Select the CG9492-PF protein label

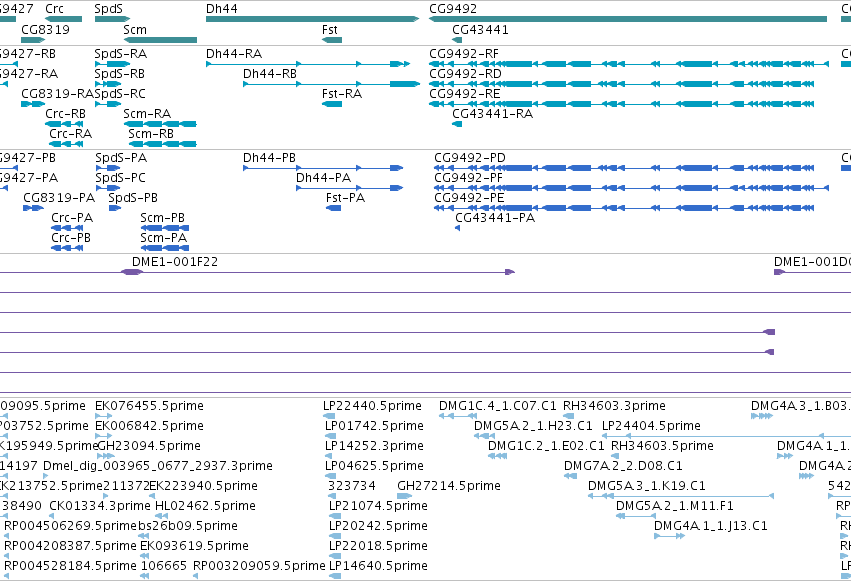tap(468, 178)
